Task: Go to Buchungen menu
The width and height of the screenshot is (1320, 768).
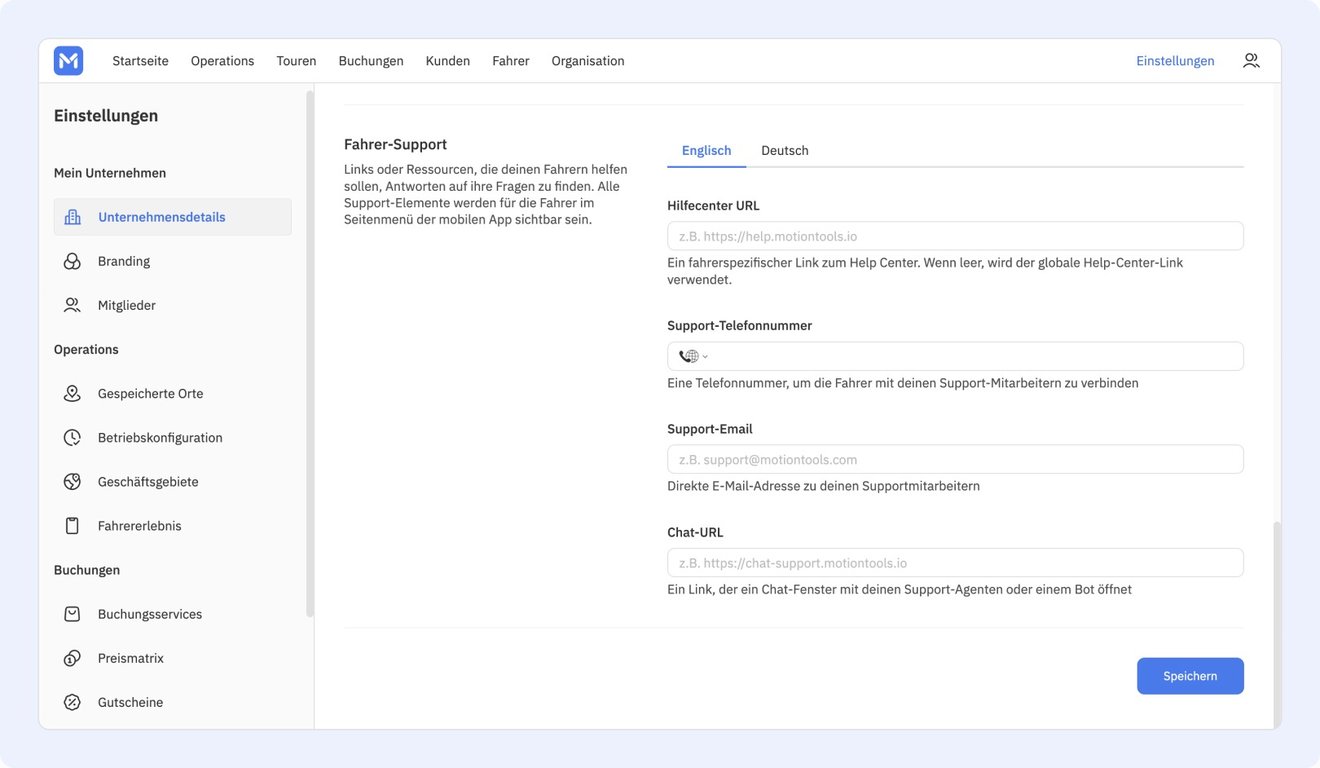Action: pos(371,61)
